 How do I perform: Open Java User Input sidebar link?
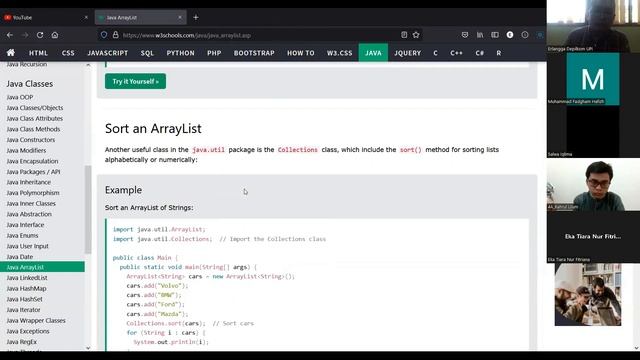click(x=28, y=246)
